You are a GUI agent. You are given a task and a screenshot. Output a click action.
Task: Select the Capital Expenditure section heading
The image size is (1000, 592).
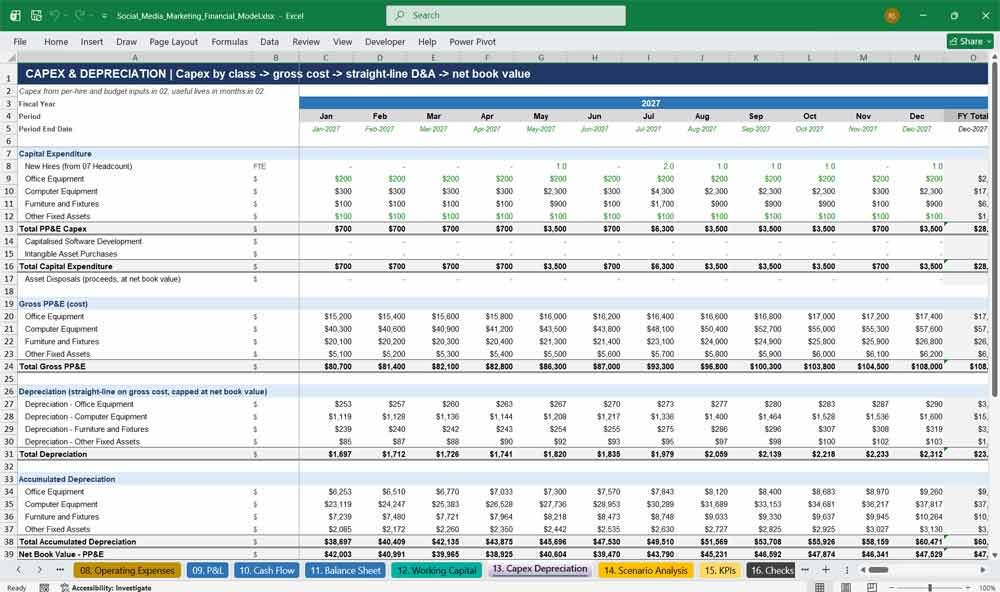[x=55, y=154]
